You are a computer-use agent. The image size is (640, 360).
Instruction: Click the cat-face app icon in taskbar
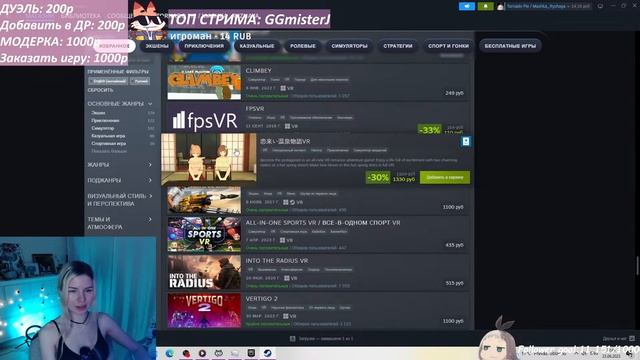click(219, 353)
